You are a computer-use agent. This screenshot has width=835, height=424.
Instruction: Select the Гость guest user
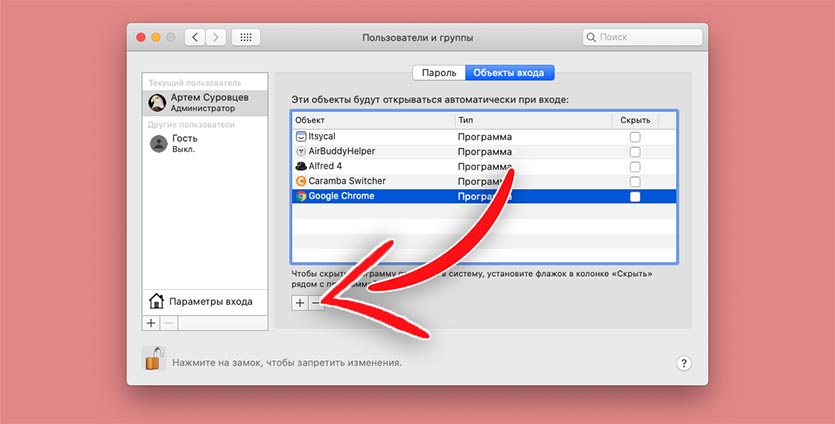(x=205, y=143)
